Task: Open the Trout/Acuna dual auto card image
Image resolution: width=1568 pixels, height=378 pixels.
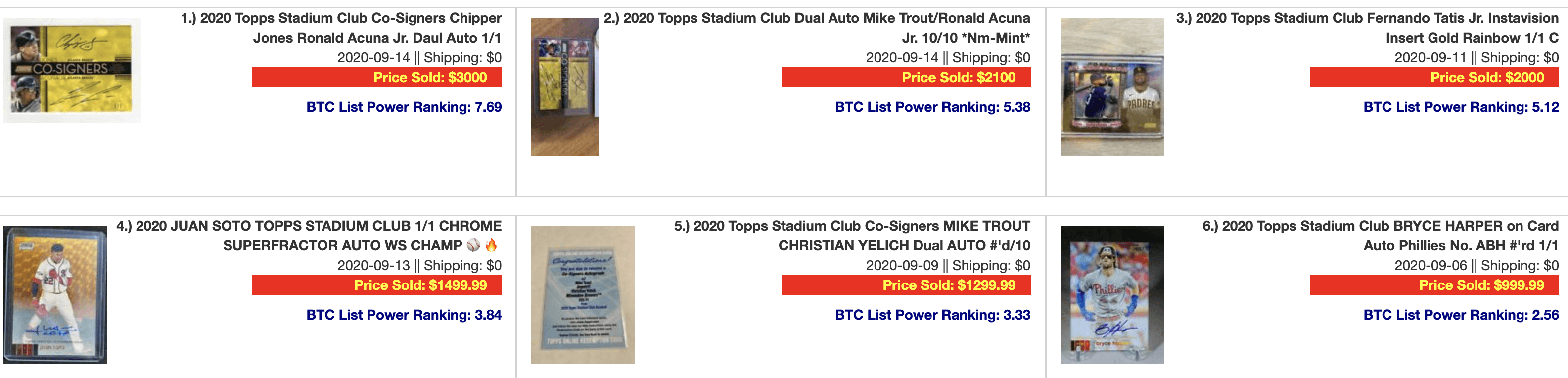Action: 564,87
